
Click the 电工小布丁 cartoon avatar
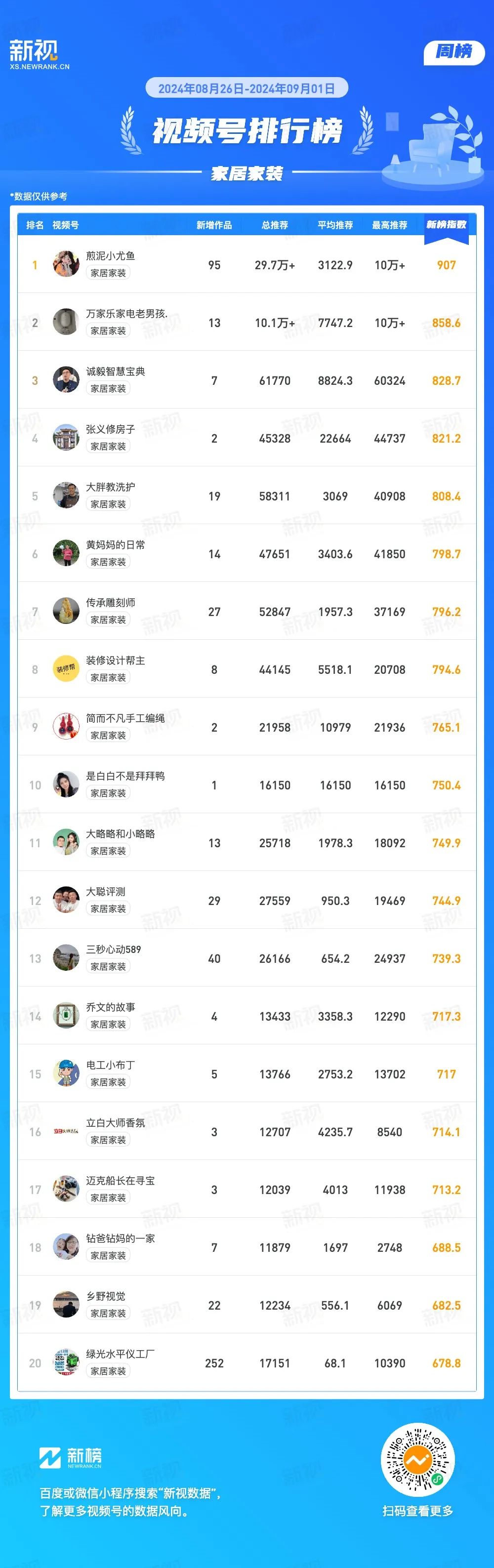(x=66, y=1074)
